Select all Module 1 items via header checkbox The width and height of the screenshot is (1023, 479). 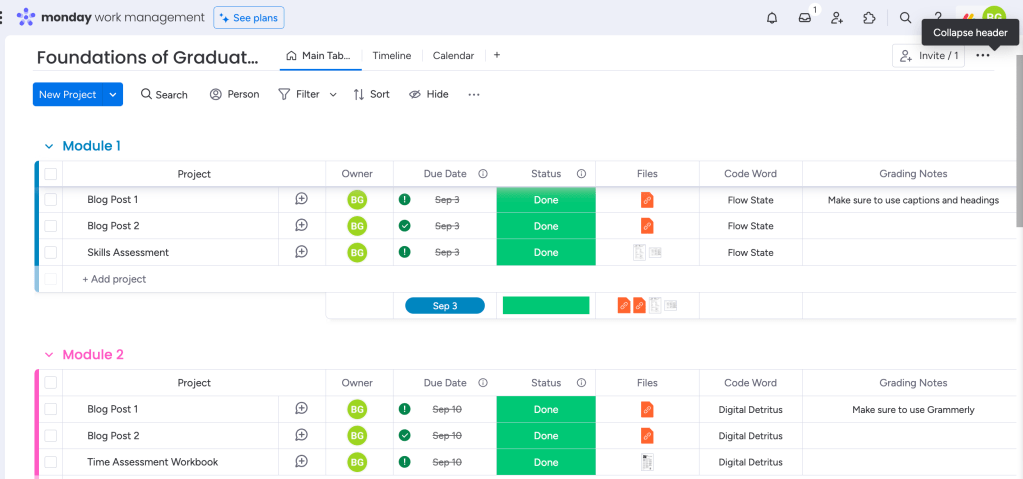click(51, 174)
